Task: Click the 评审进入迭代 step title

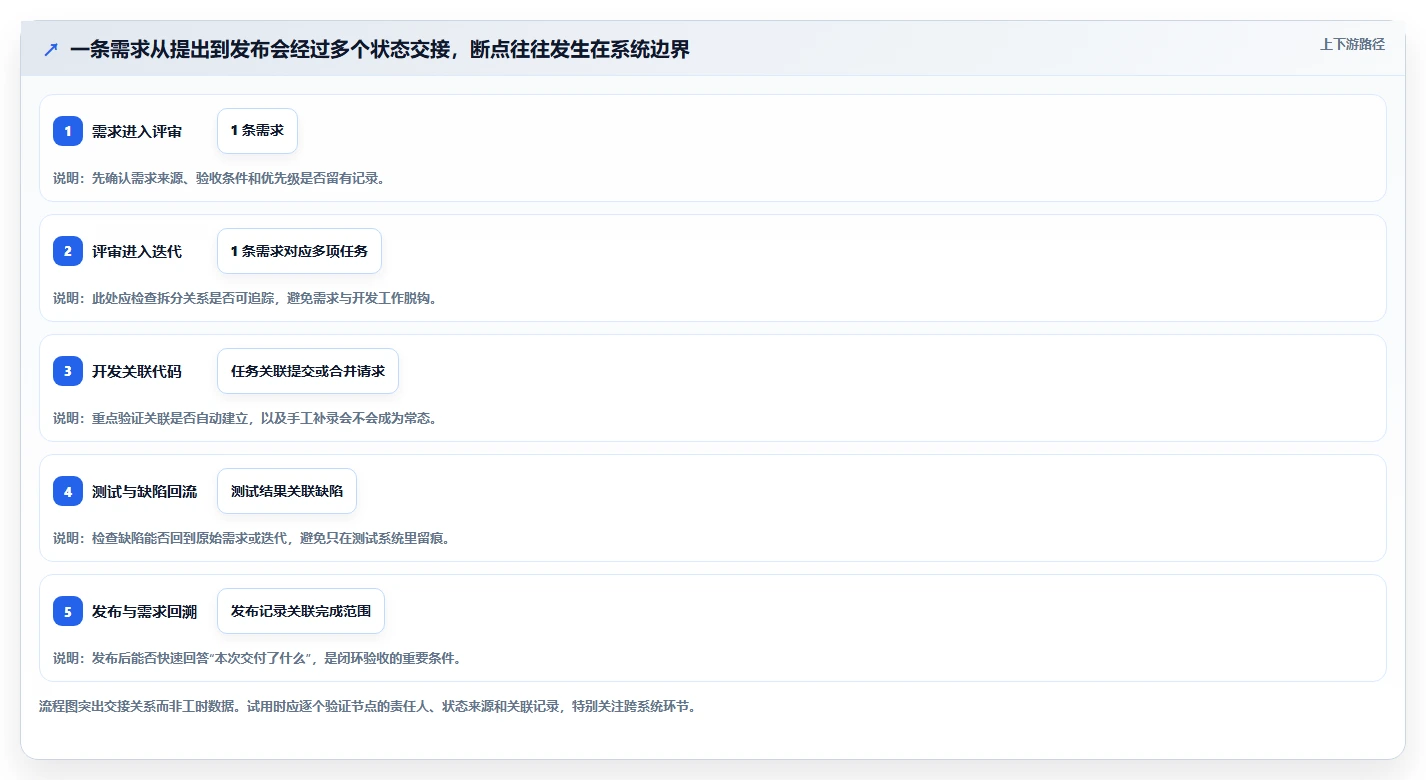Action: pos(137,251)
